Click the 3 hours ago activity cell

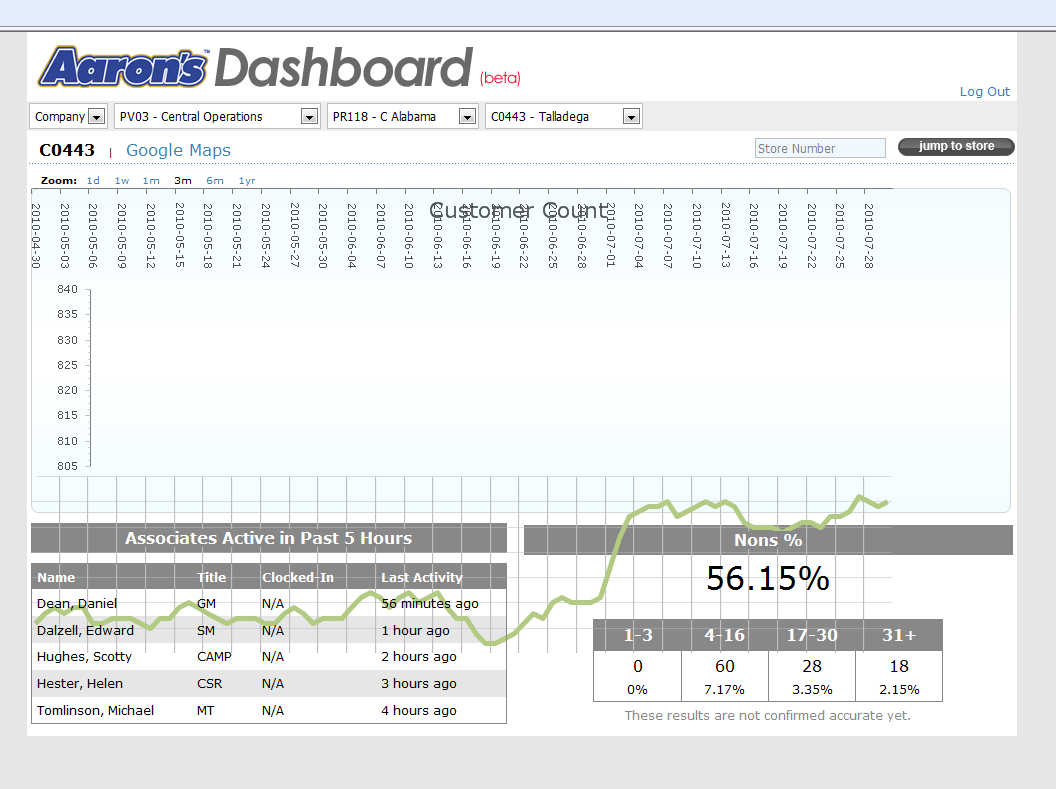419,683
